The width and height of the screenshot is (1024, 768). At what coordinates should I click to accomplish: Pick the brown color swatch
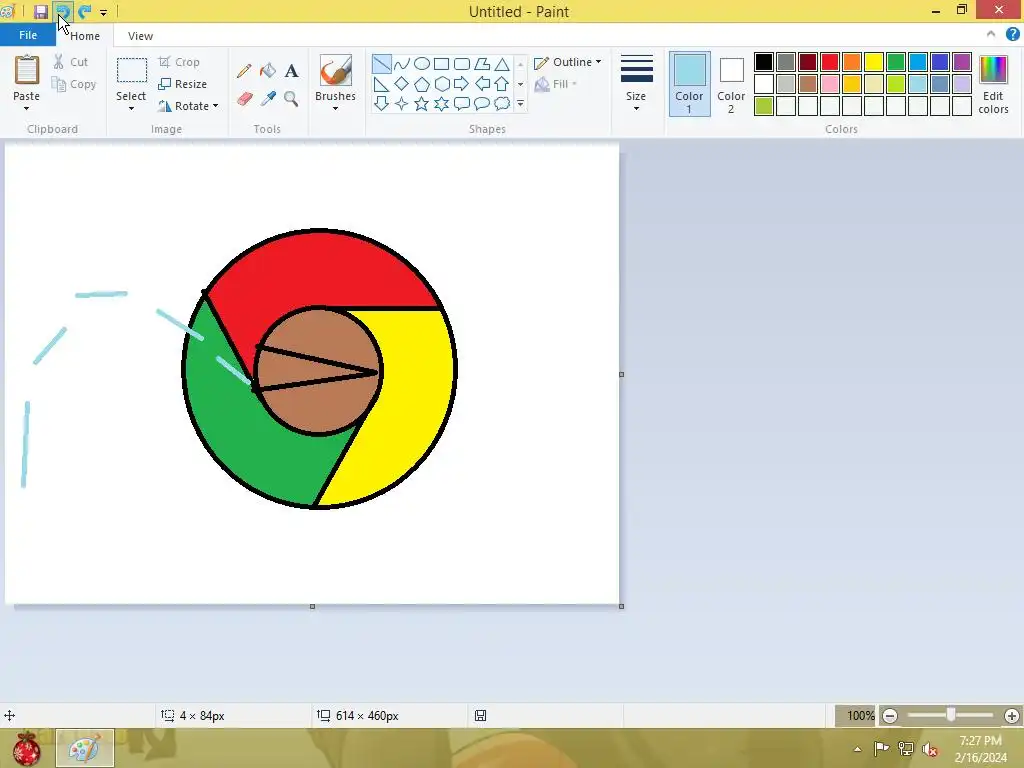(808, 84)
